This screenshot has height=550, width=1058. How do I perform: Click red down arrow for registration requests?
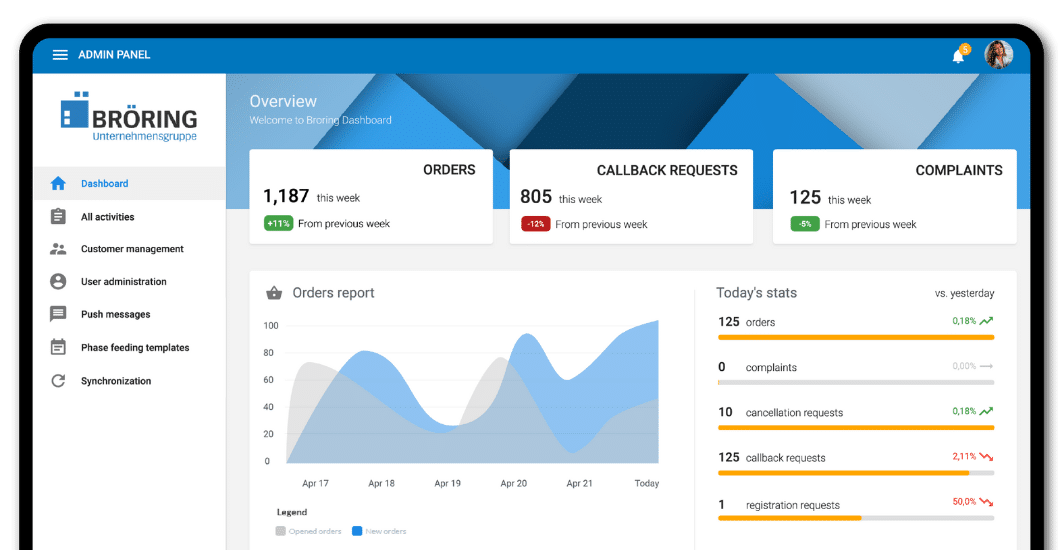click(x=986, y=501)
